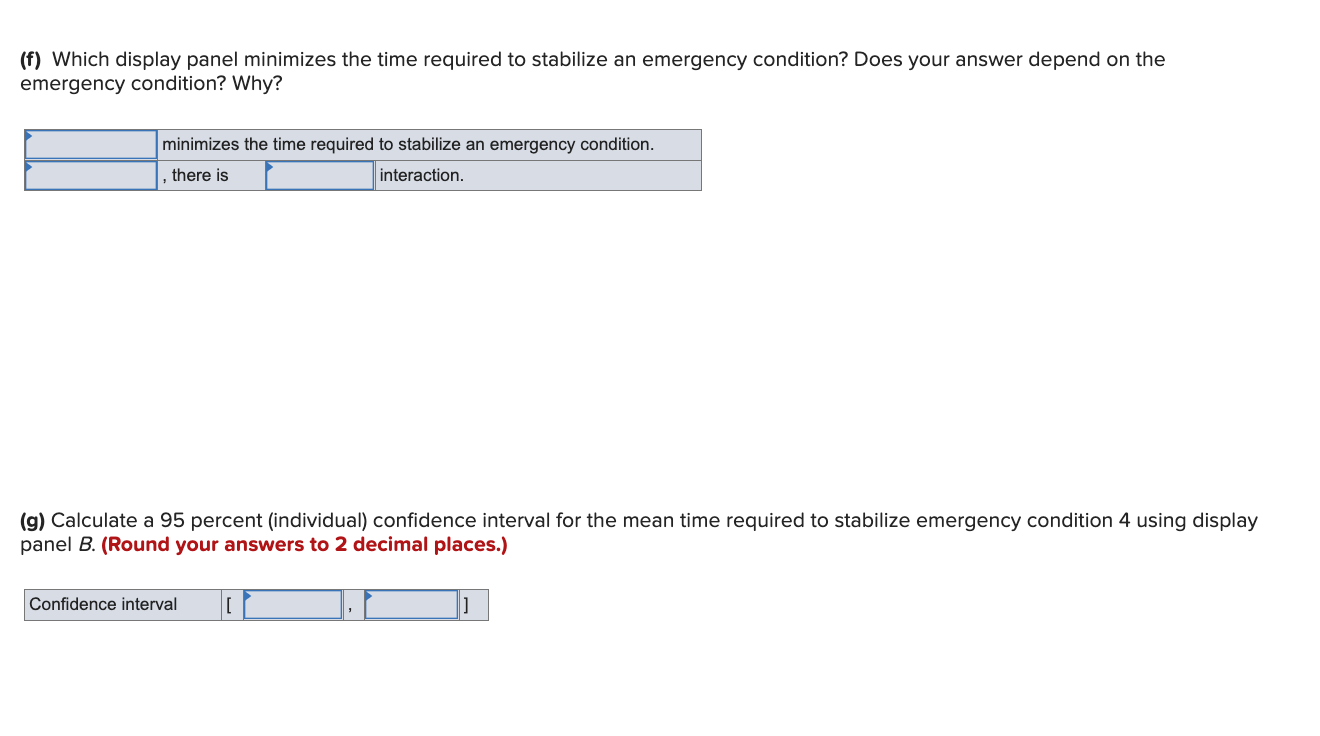Click the comma cell between interval inputs

click(351, 604)
